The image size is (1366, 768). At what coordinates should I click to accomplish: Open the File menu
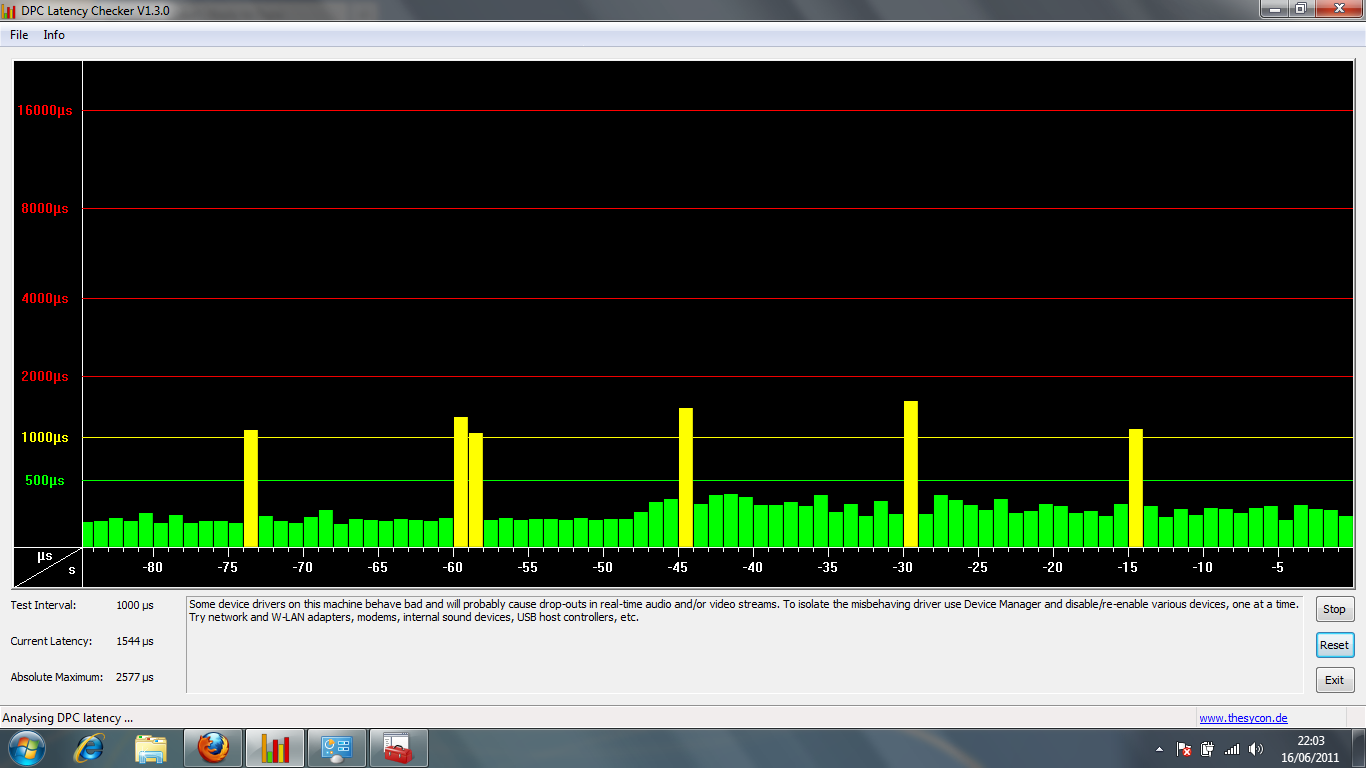tap(19, 35)
